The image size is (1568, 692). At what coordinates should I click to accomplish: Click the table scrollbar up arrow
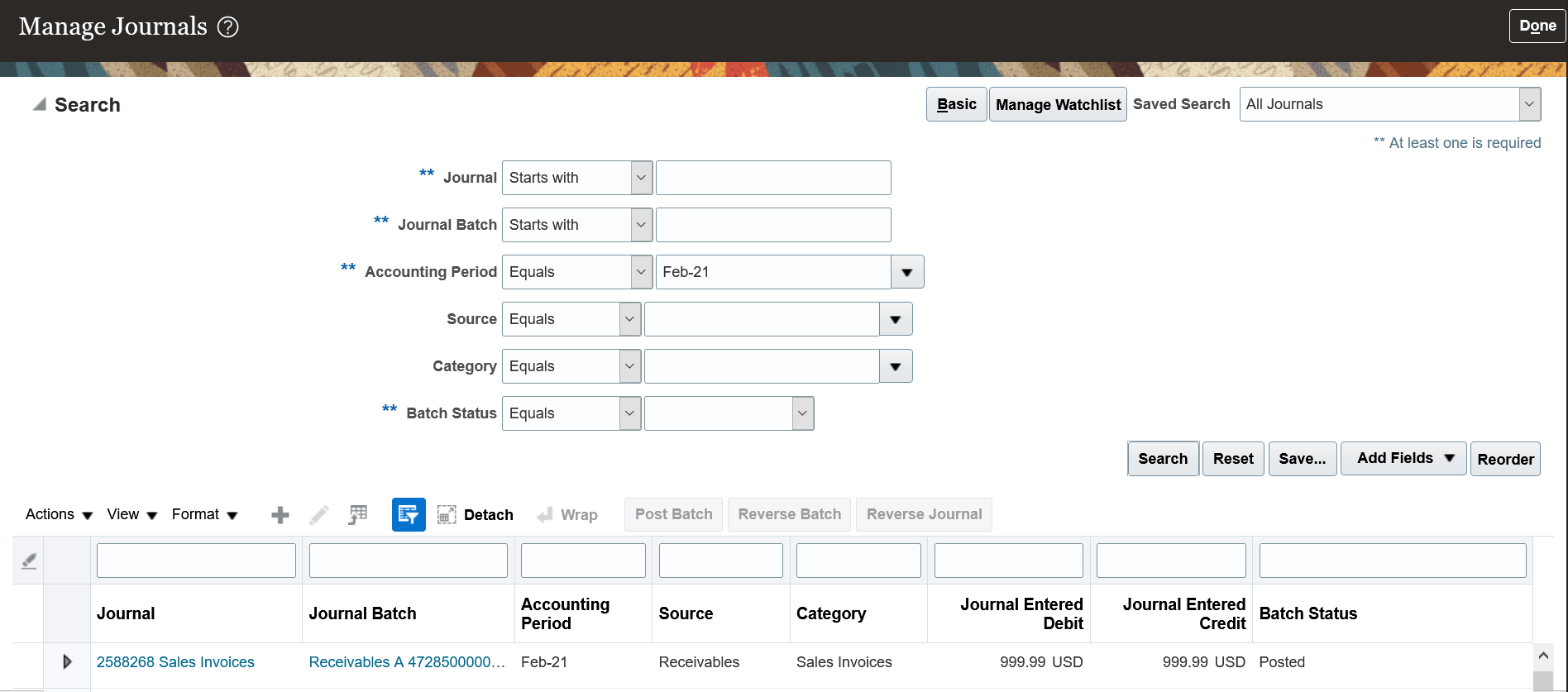(x=1543, y=656)
